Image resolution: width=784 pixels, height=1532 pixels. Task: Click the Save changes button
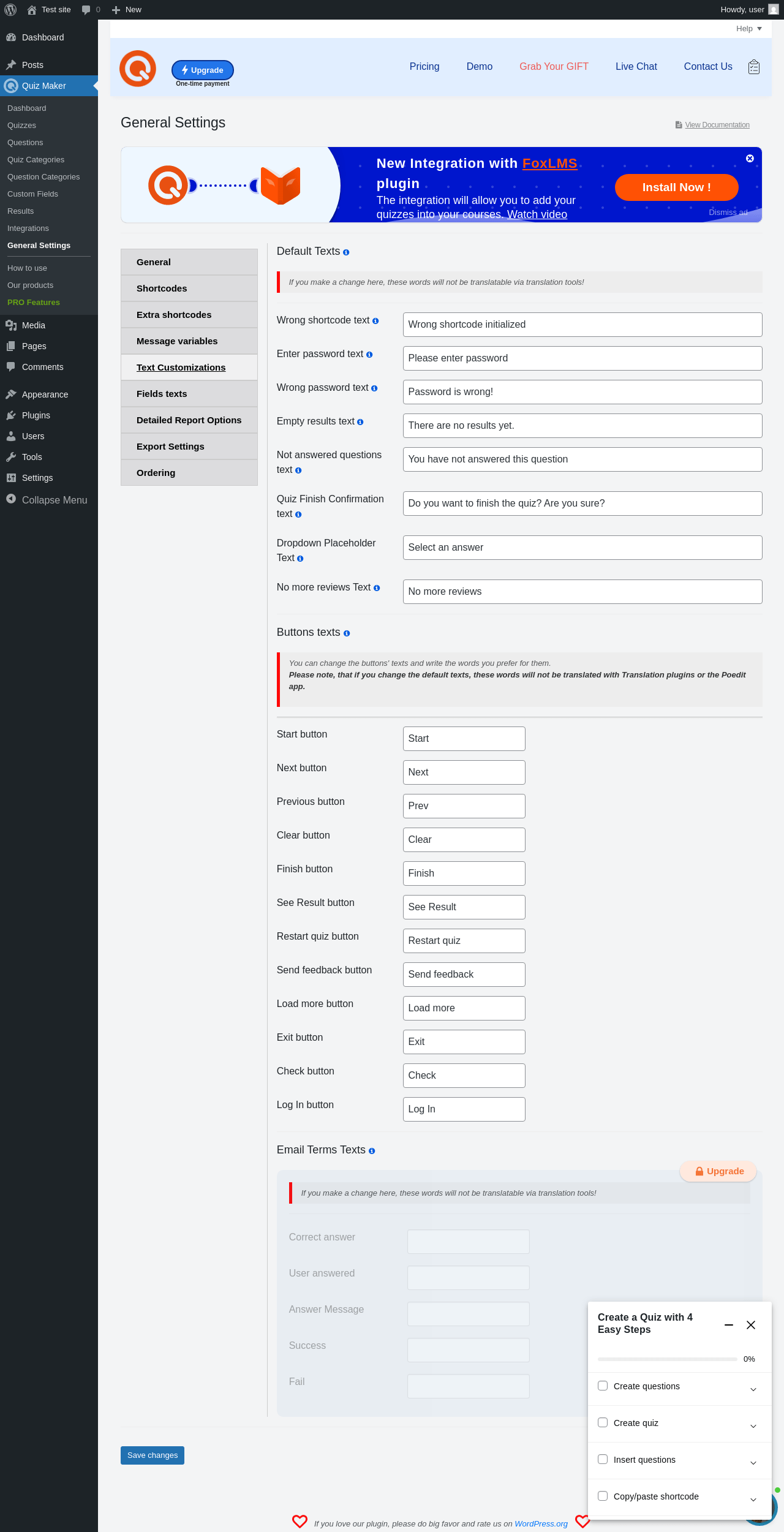[x=153, y=1455]
